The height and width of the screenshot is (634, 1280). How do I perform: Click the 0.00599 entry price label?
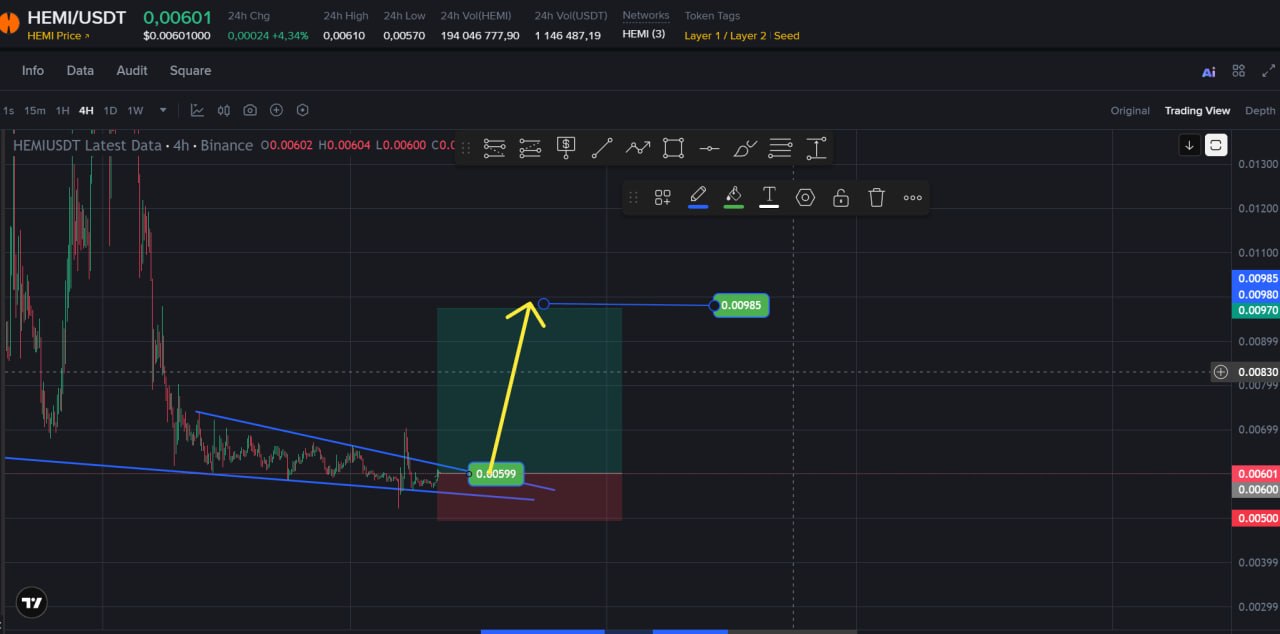click(x=495, y=473)
